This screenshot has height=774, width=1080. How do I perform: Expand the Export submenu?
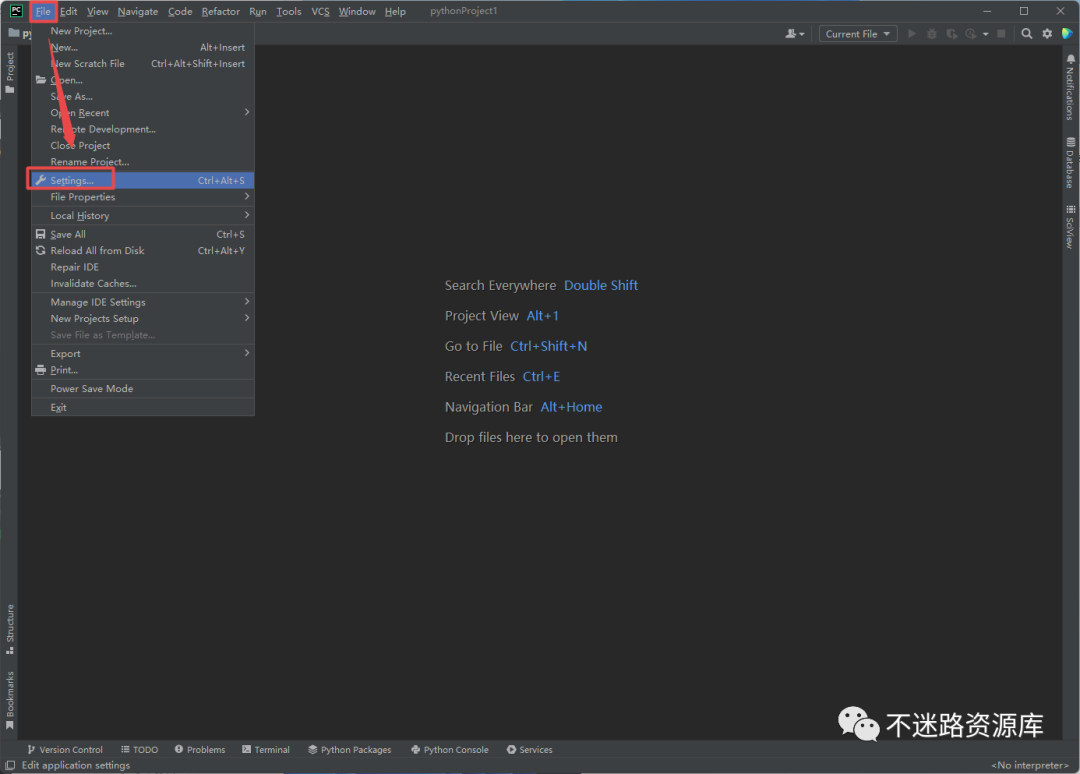[143, 353]
